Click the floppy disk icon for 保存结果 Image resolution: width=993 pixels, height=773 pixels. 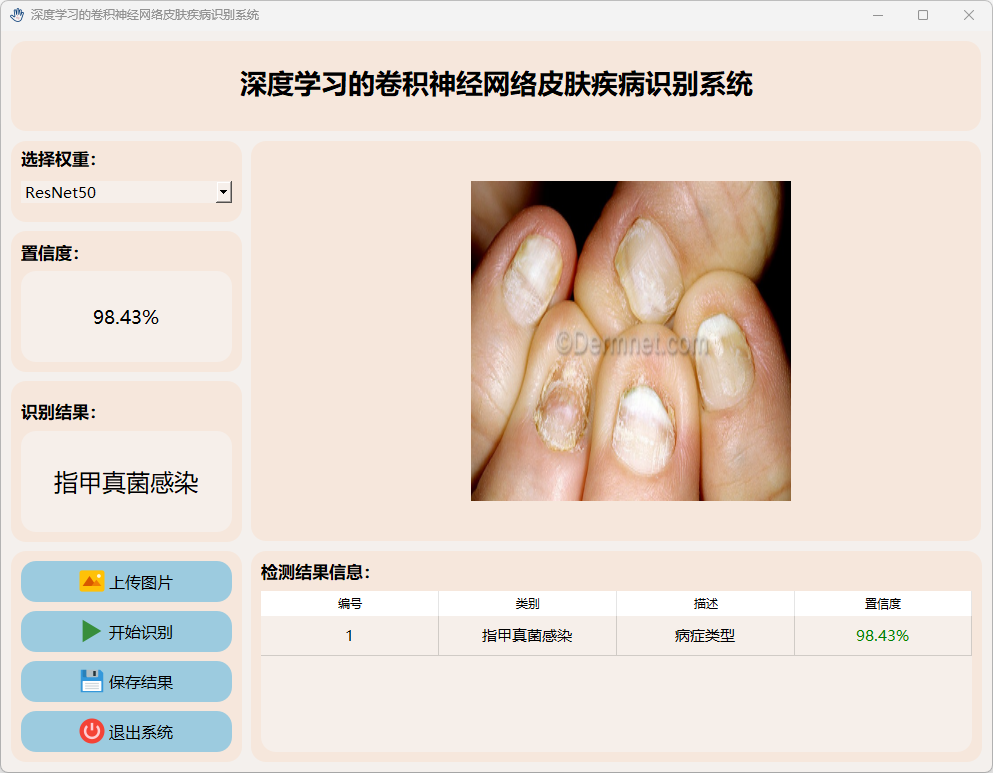92,682
